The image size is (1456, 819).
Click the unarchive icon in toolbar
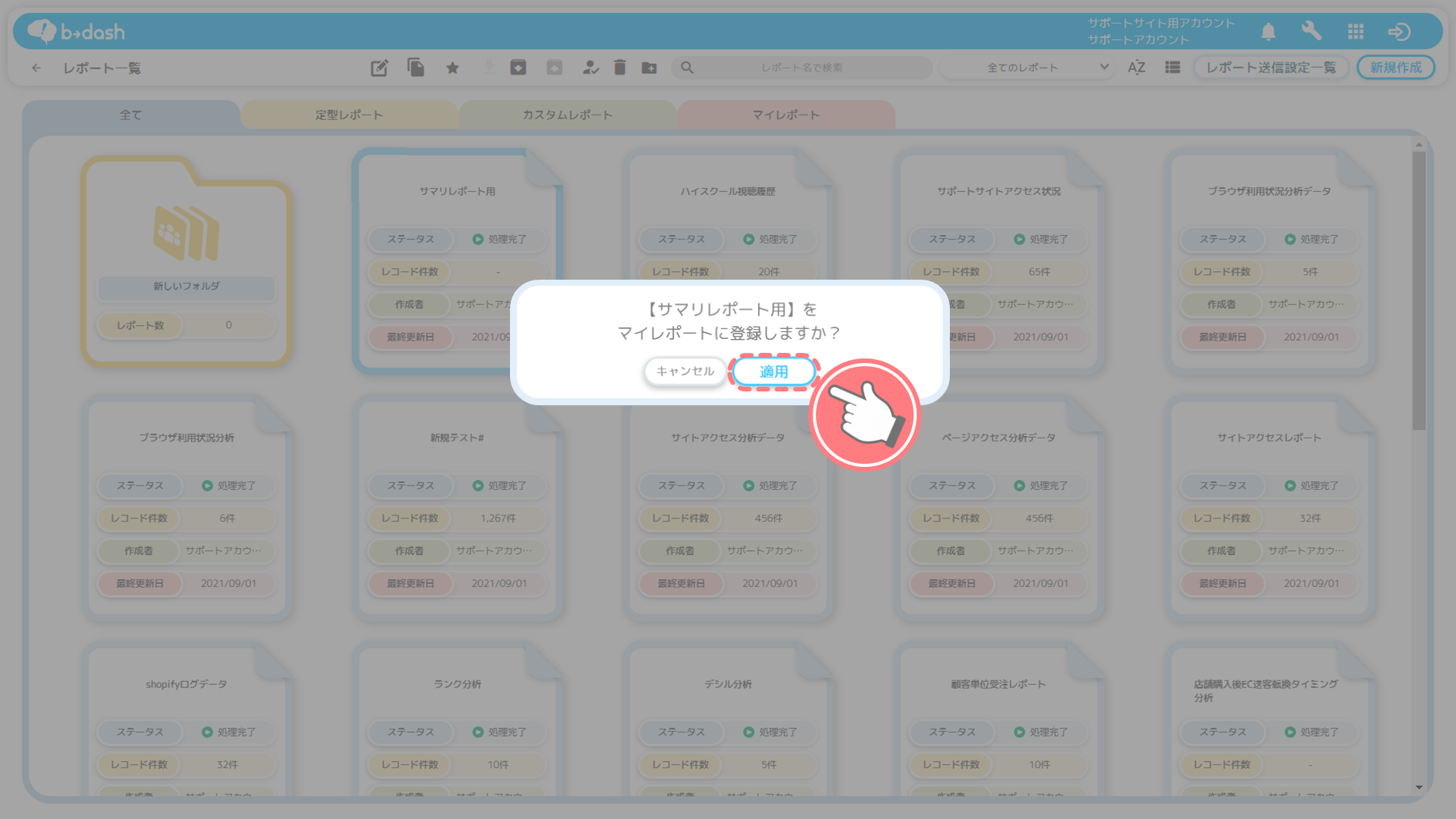pyautogui.click(x=555, y=68)
